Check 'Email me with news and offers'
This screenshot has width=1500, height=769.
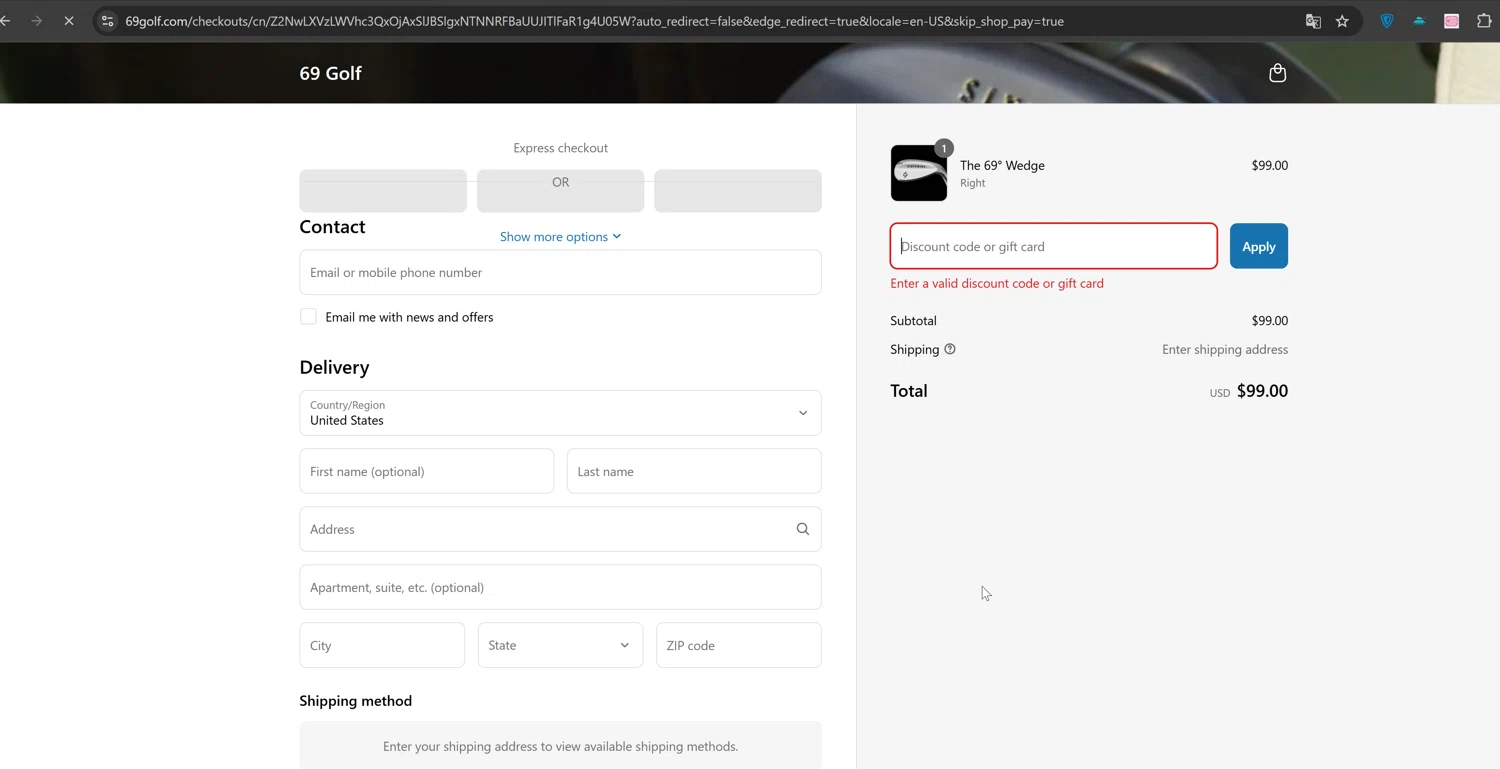pos(308,317)
